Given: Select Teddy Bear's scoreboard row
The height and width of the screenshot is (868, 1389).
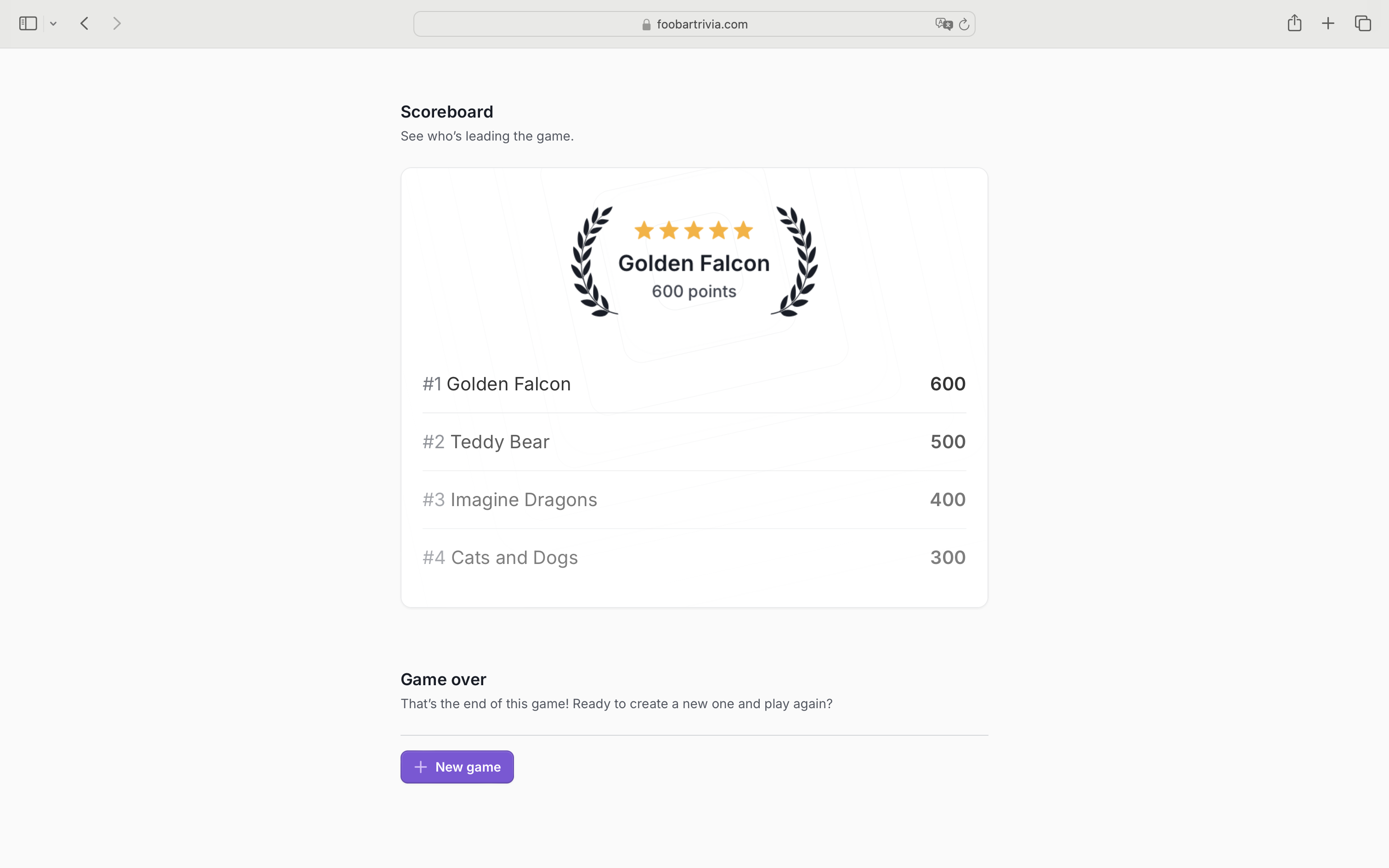Looking at the screenshot, I should 693,441.
